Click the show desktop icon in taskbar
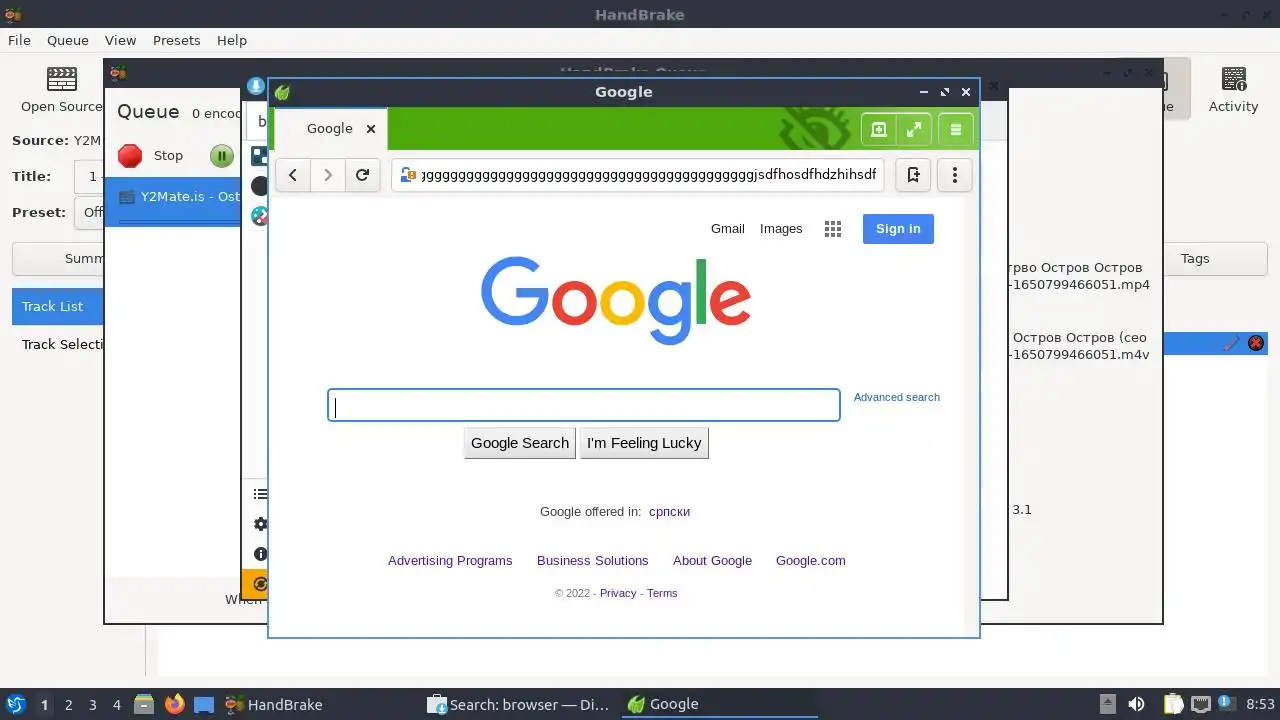 [204, 704]
